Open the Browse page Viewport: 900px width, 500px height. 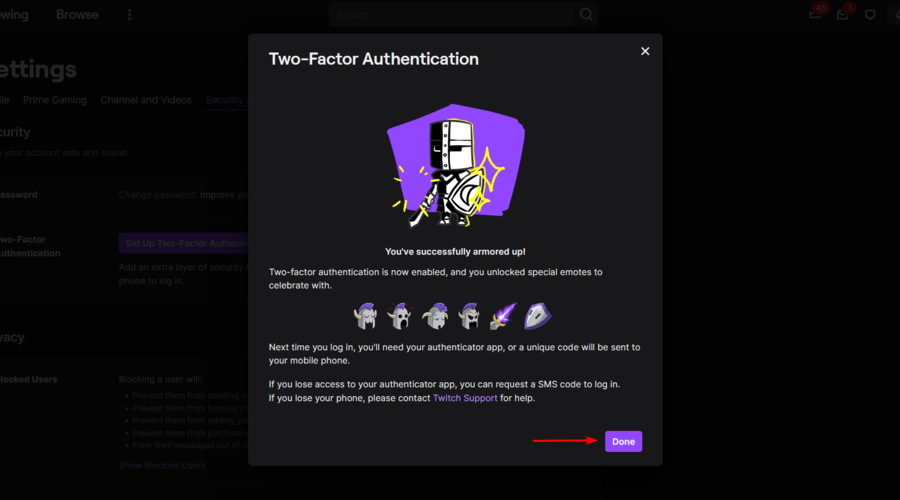(77, 14)
